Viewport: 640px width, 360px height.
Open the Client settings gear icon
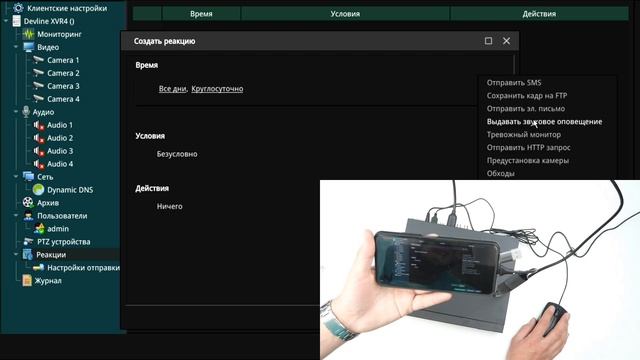(18, 8)
